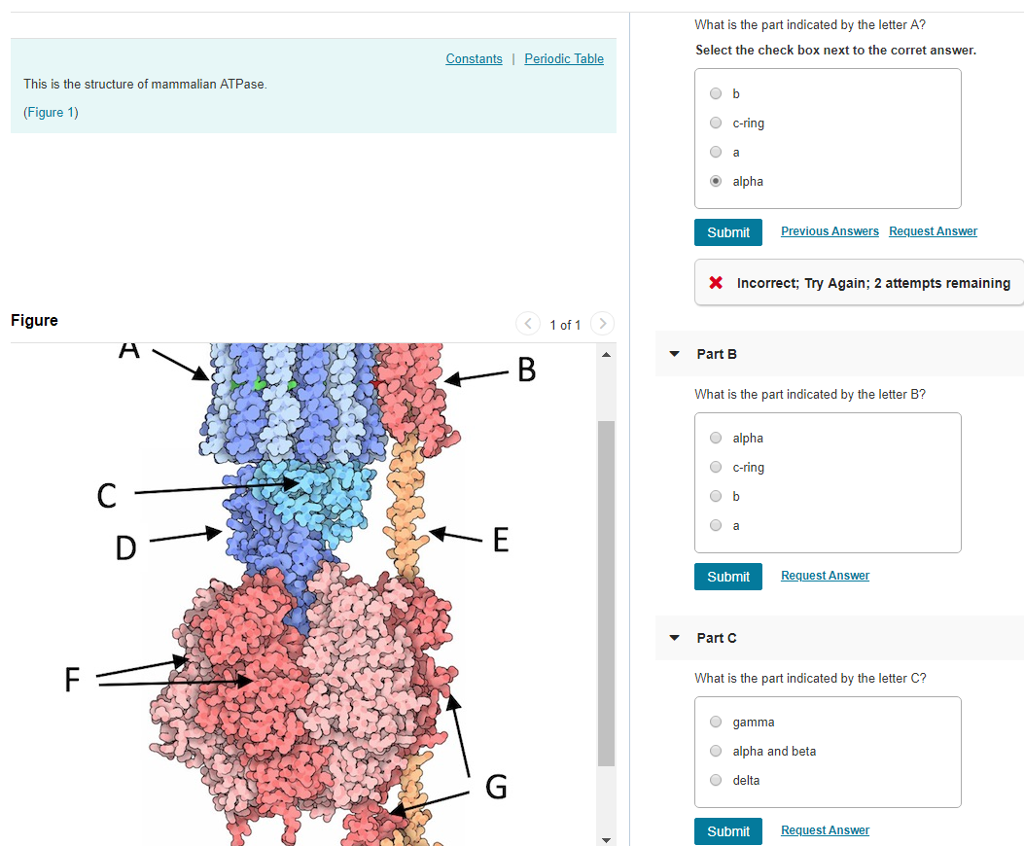Select 'gamma' option in Part C
Viewport: 1024px width, 846px height.
(x=716, y=722)
